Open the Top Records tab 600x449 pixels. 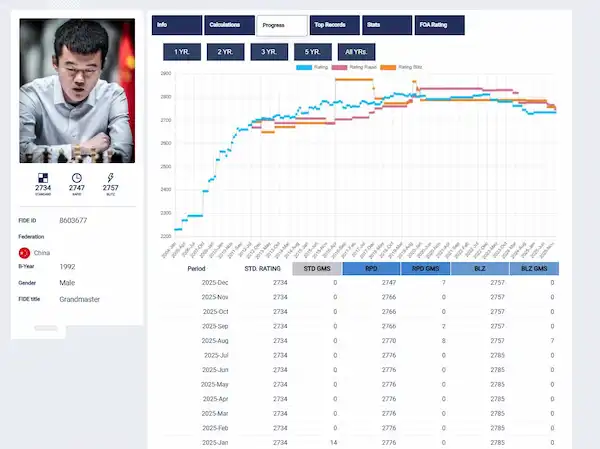coord(335,25)
